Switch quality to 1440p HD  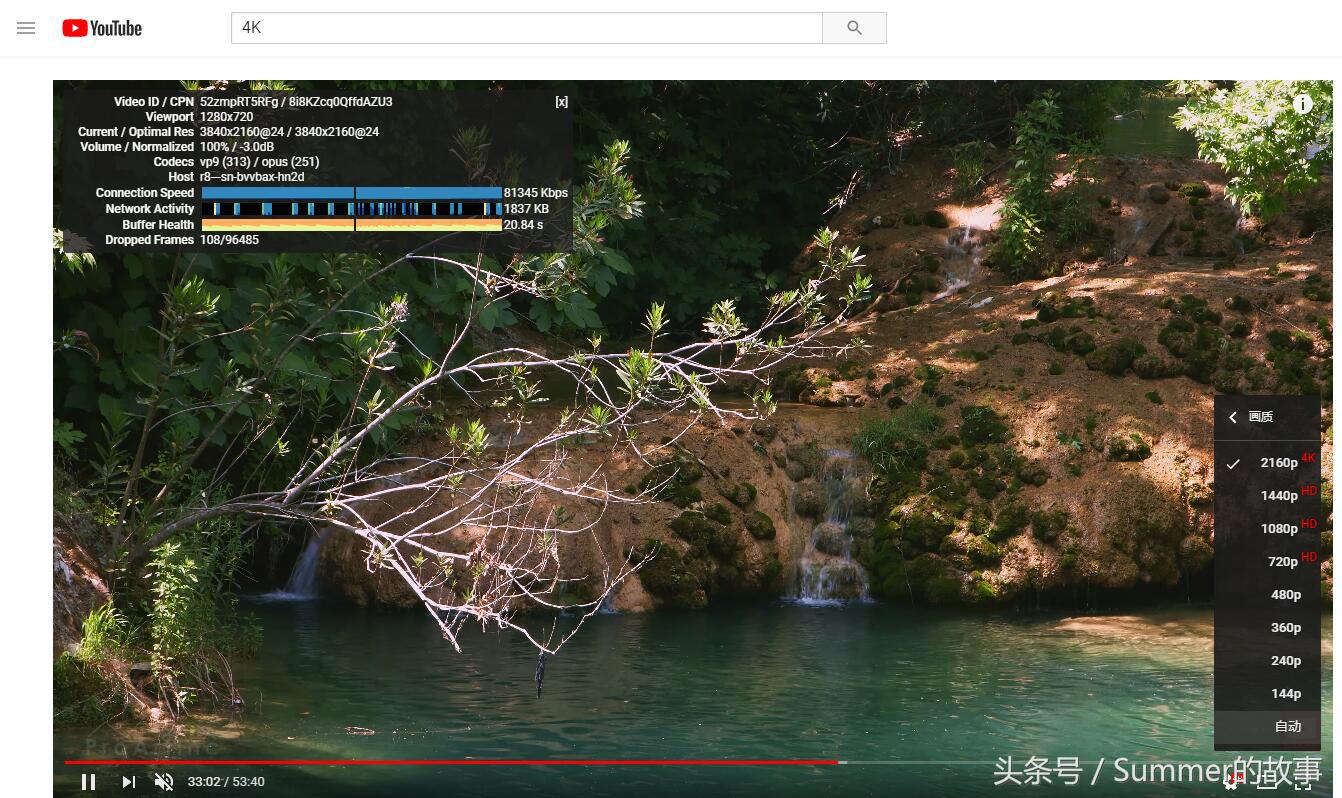(x=1278, y=496)
